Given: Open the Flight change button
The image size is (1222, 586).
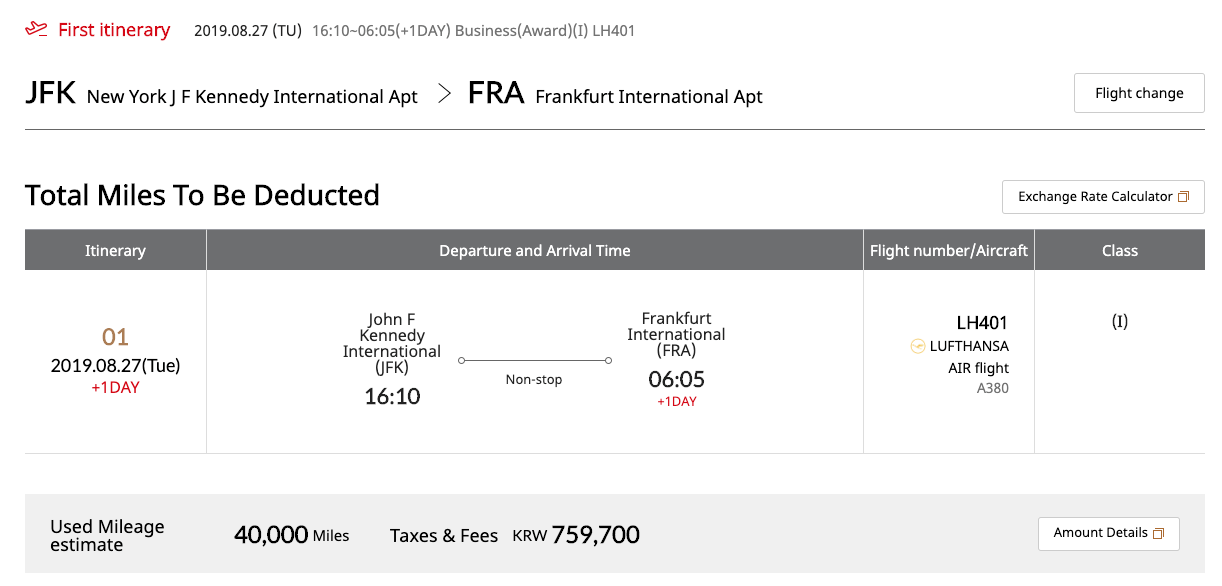Looking at the screenshot, I should (x=1139, y=93).
